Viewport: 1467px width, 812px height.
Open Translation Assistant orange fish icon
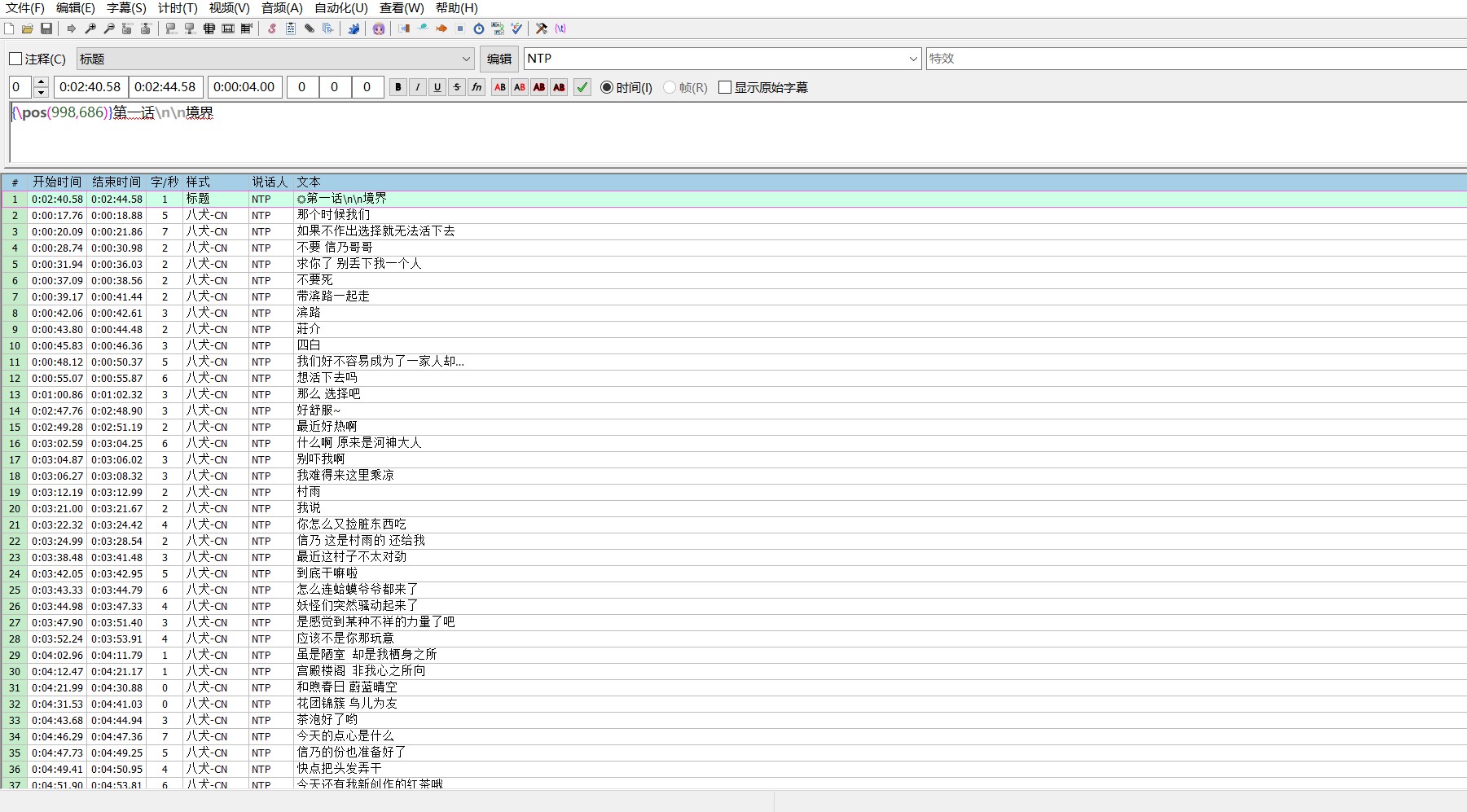[x=441, y=29]
